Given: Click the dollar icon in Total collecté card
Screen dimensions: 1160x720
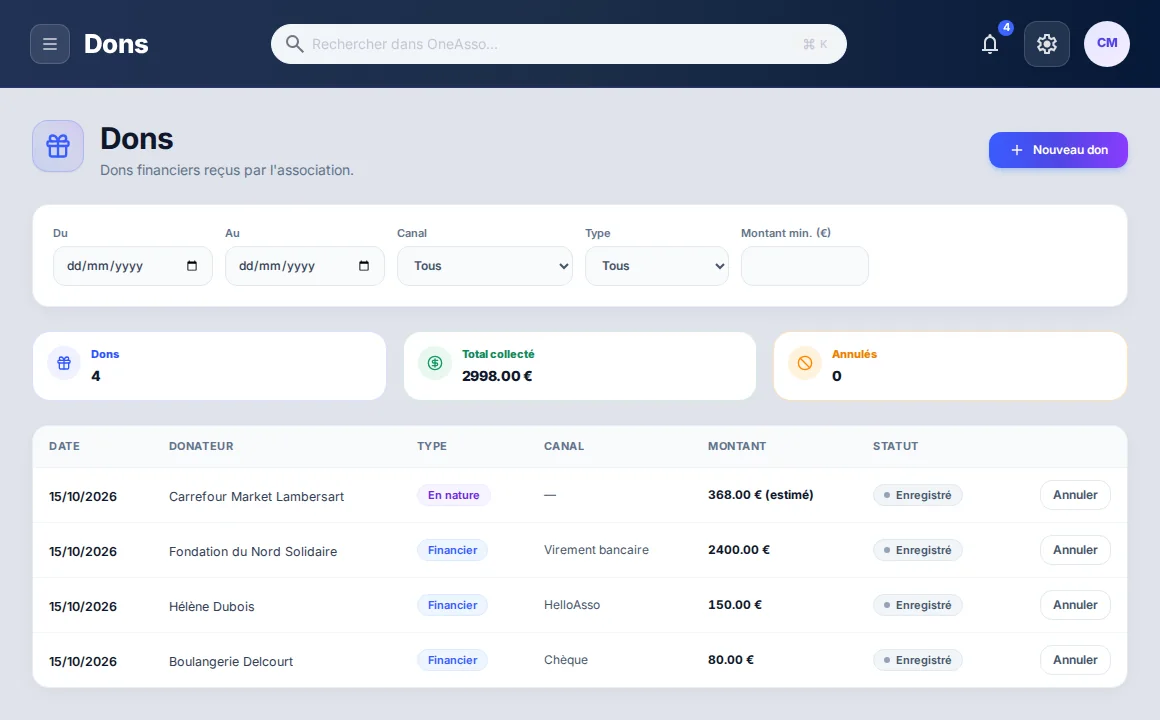Looking at the screenshot, I should tap(435, 363).
